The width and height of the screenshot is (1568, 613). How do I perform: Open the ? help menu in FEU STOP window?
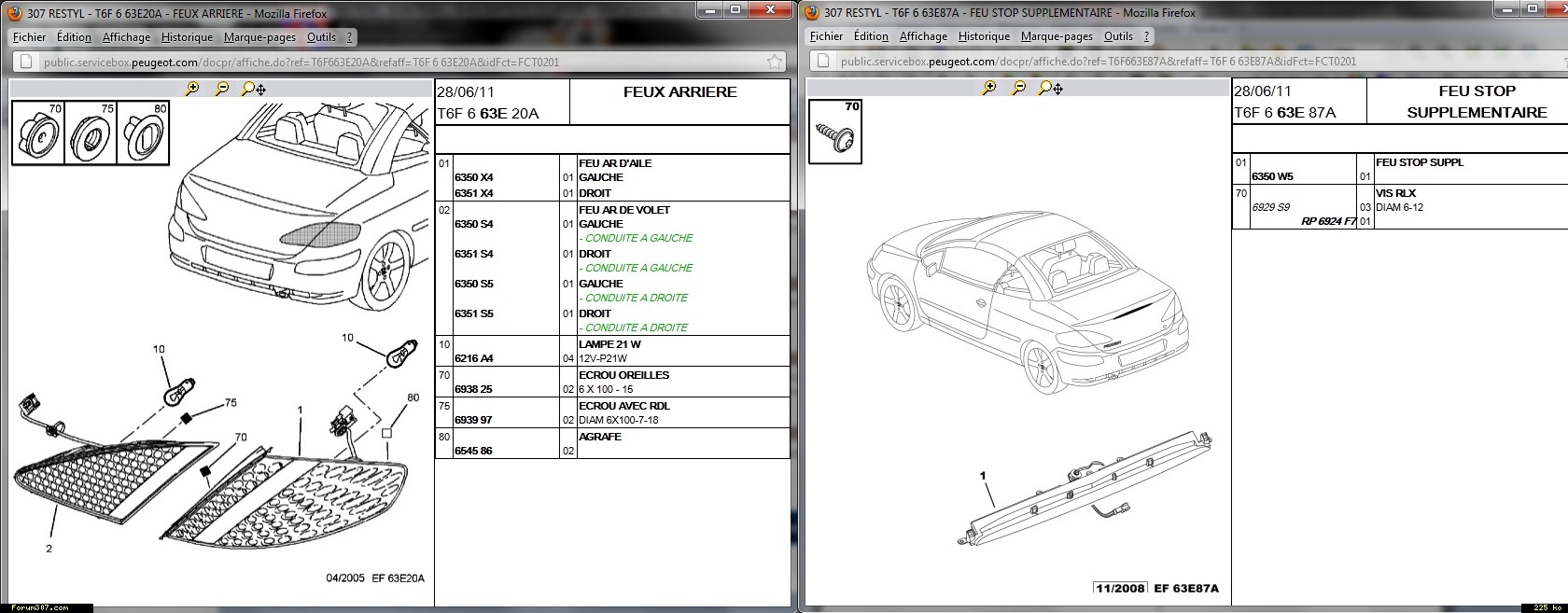[x=1146, y=36]
